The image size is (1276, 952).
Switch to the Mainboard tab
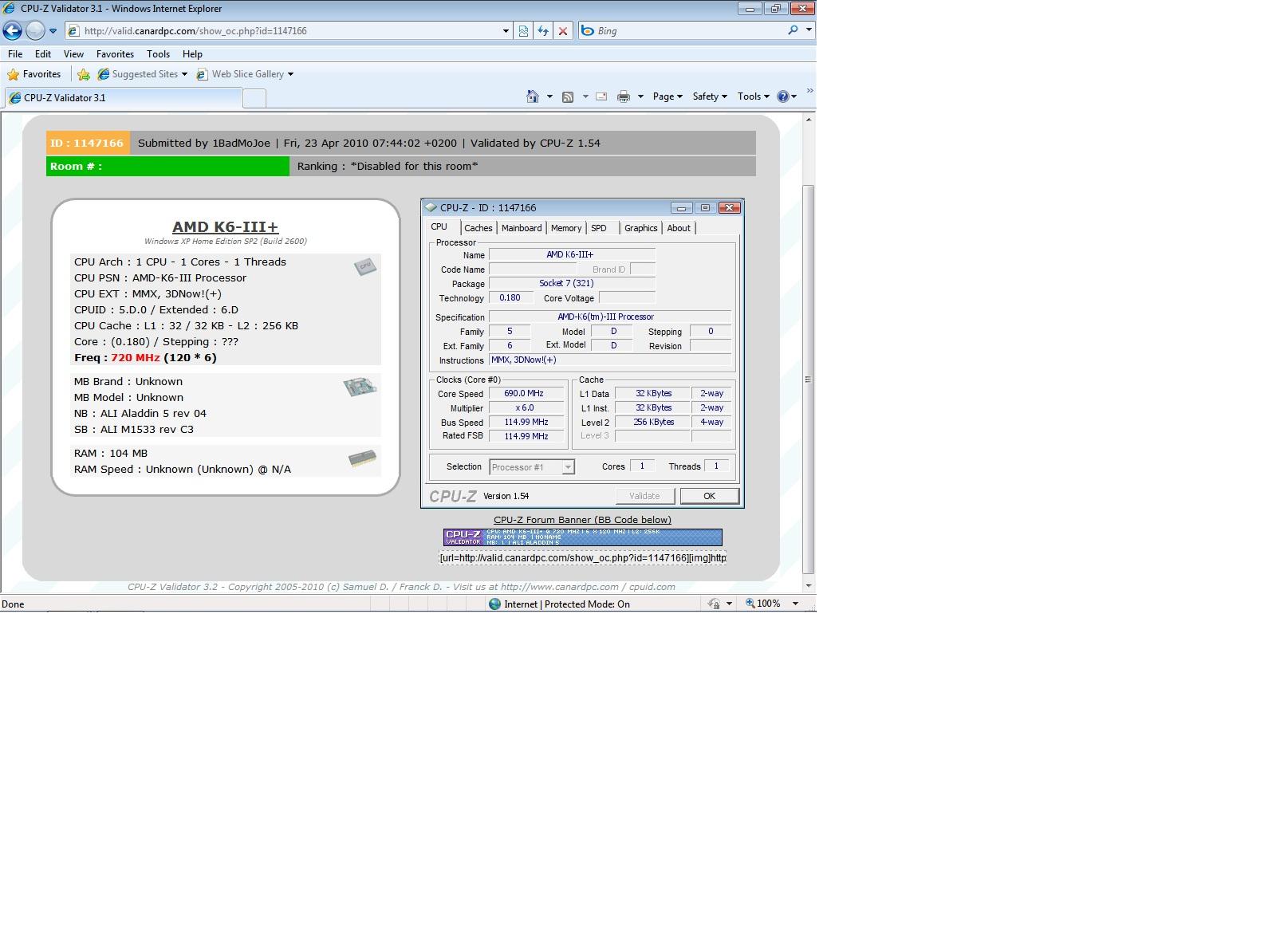[x=522, y=228]
